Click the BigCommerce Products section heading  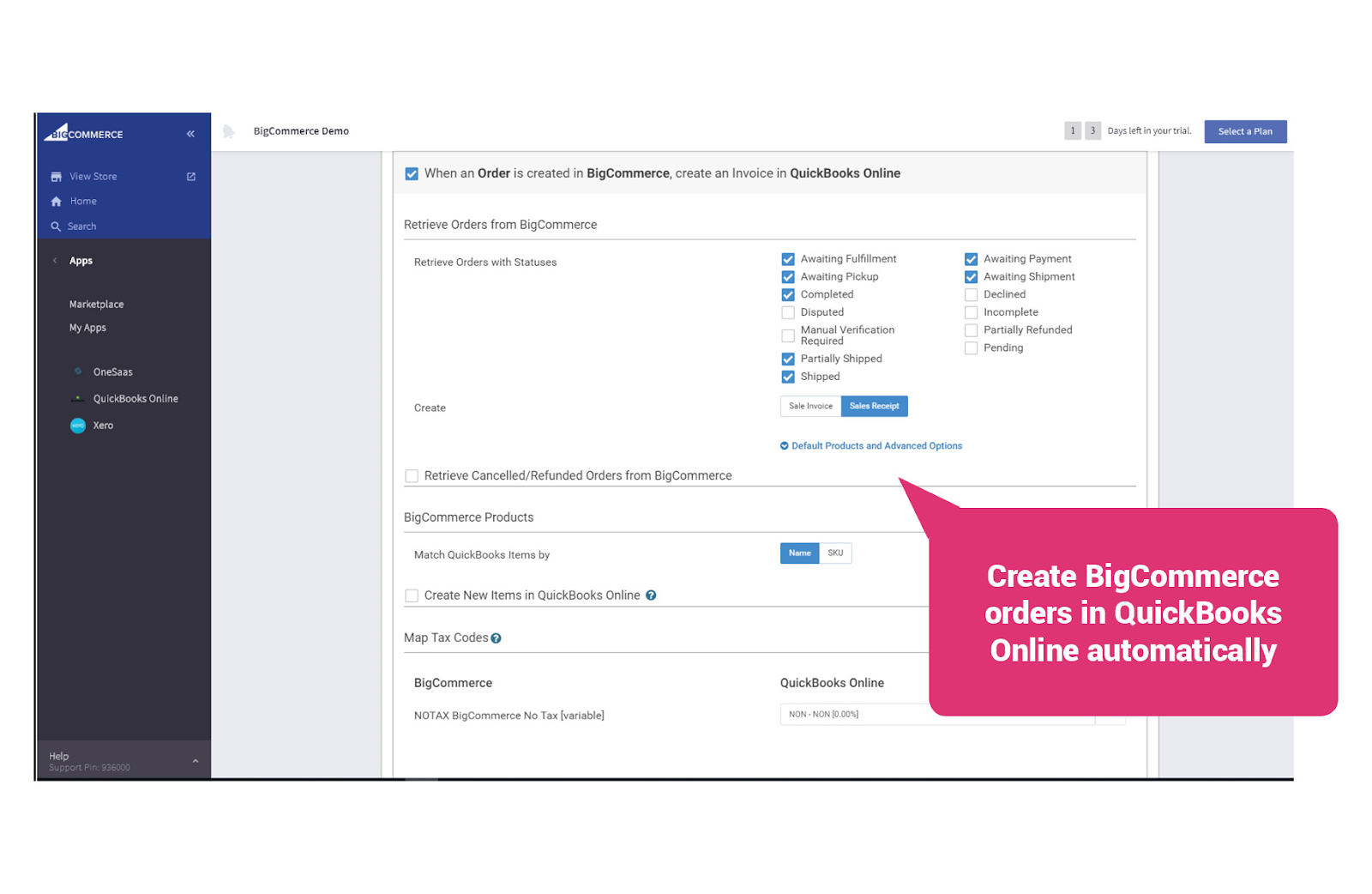pos(469,517)
